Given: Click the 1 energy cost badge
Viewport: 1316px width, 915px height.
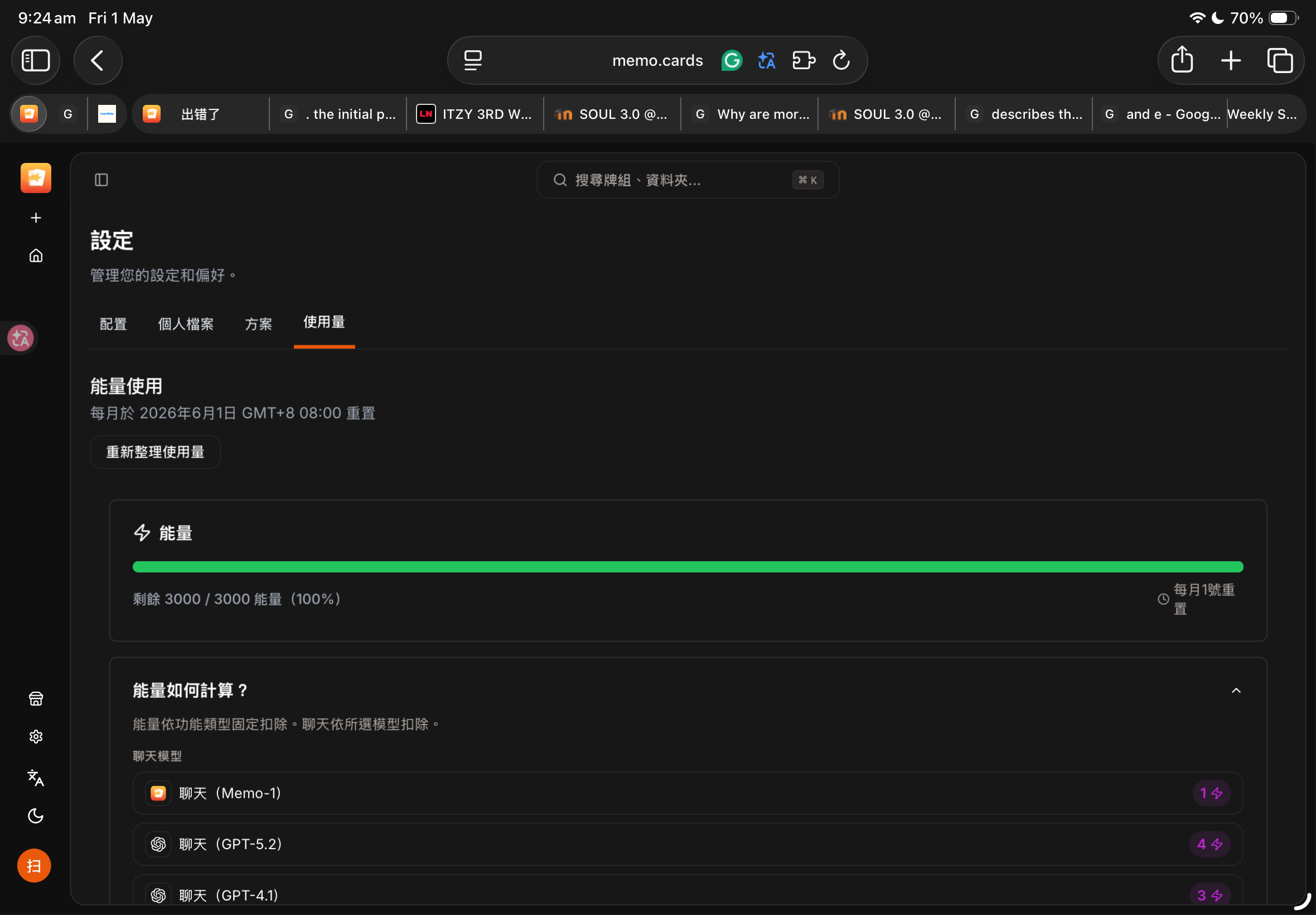Looking at the screenshot, I should point(1211,793).
